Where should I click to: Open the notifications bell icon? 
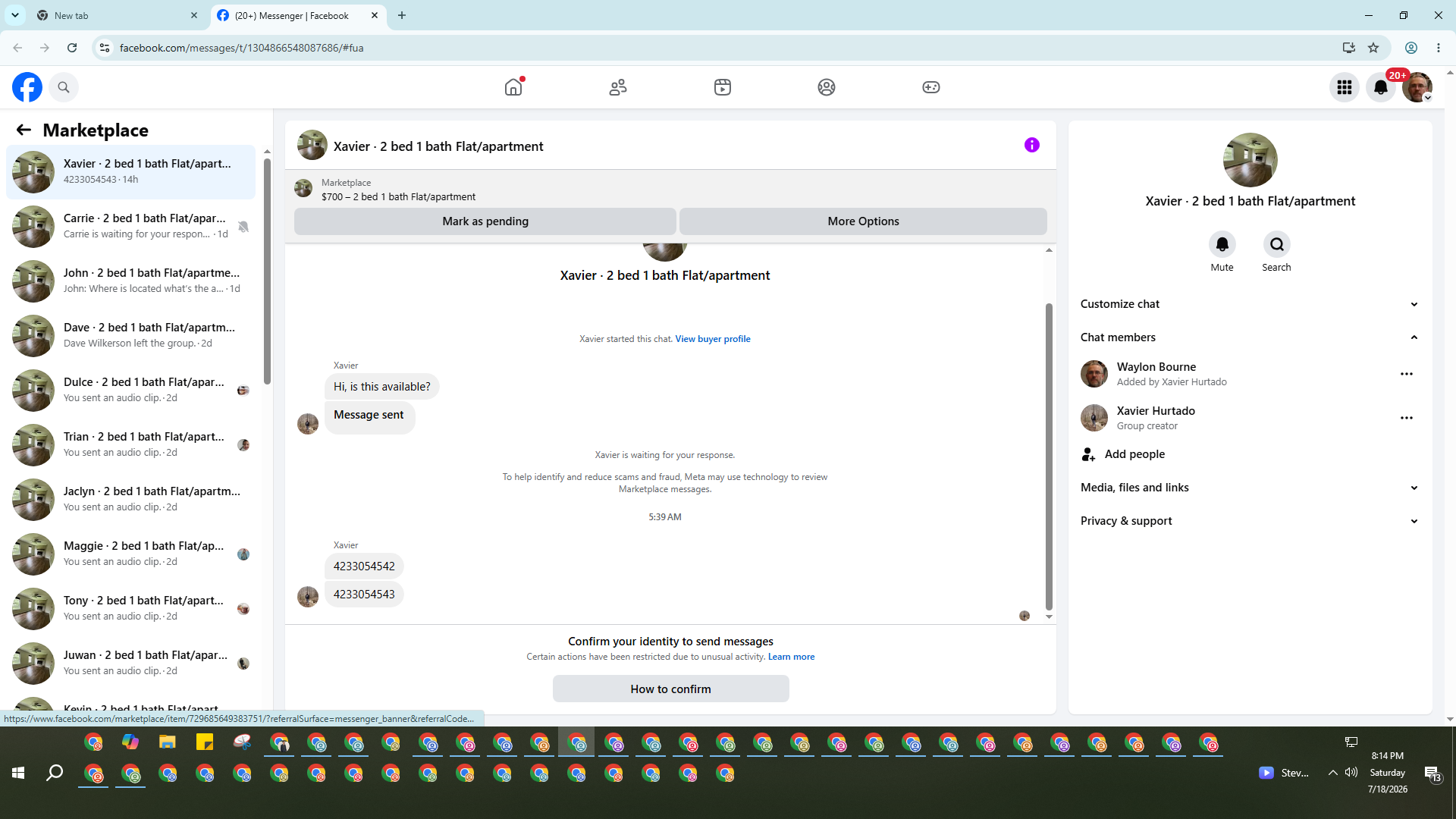click(1381, 87)
